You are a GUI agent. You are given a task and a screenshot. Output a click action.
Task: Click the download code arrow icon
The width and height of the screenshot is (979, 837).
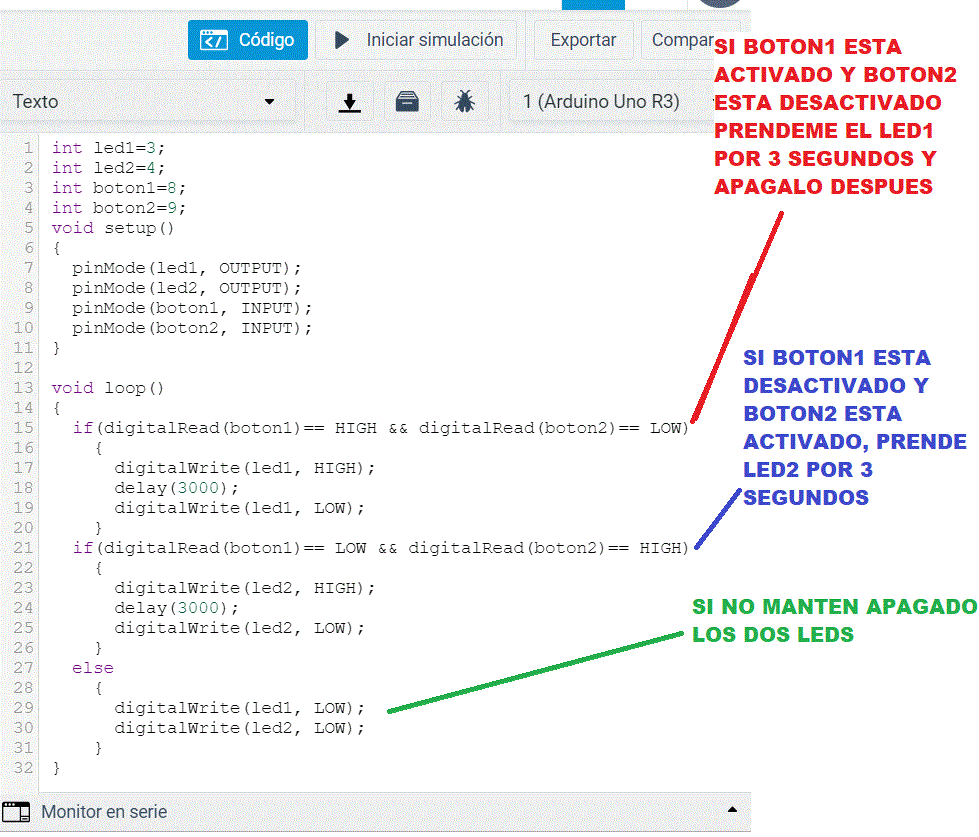[349, 102]
